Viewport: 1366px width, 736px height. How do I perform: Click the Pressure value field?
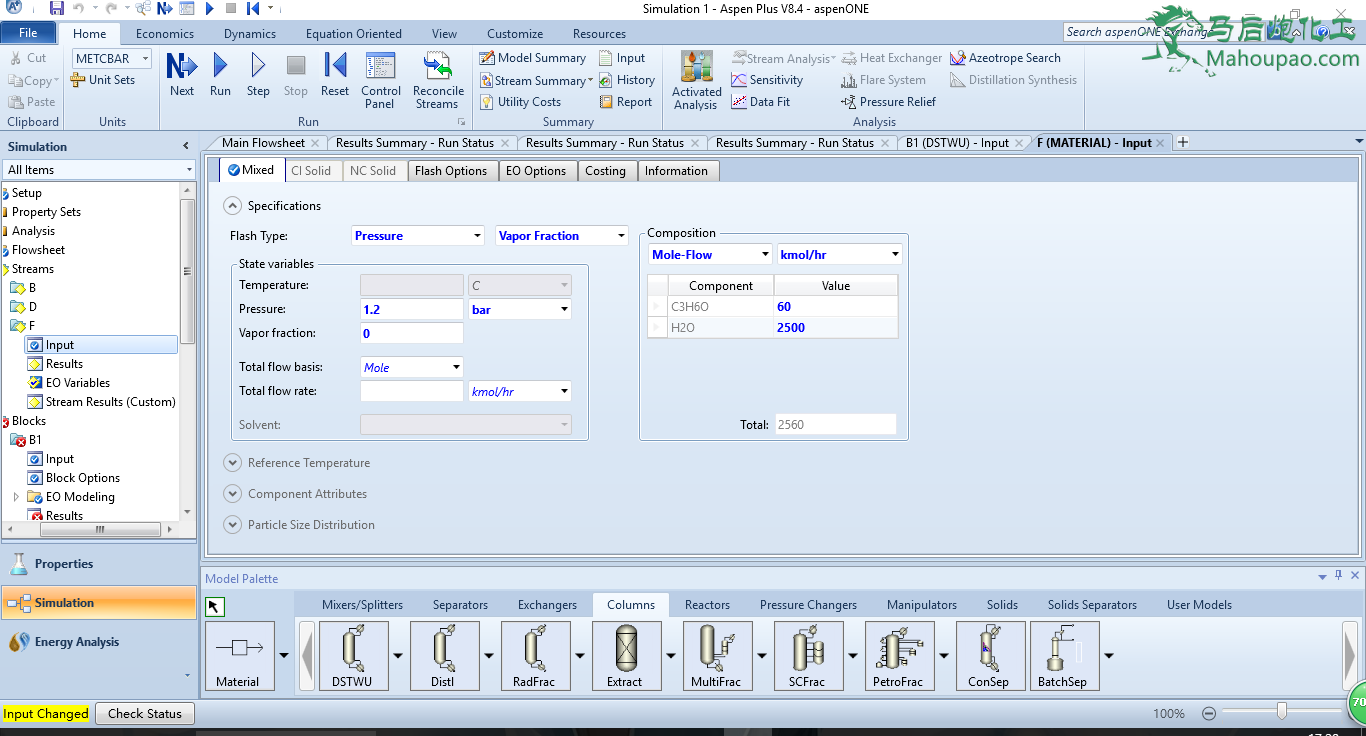pyautogui.click(x=411, y=309)
